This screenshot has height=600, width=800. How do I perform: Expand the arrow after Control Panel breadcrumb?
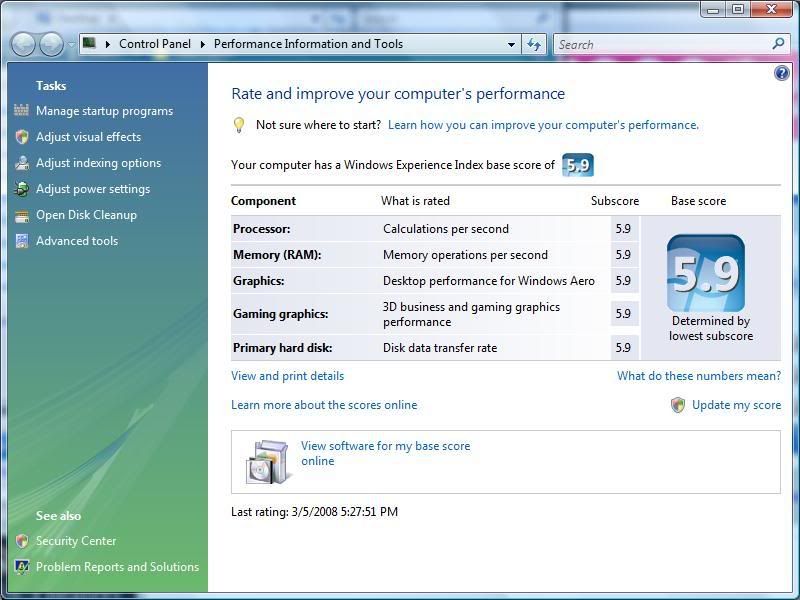click(x=203, y=44)
